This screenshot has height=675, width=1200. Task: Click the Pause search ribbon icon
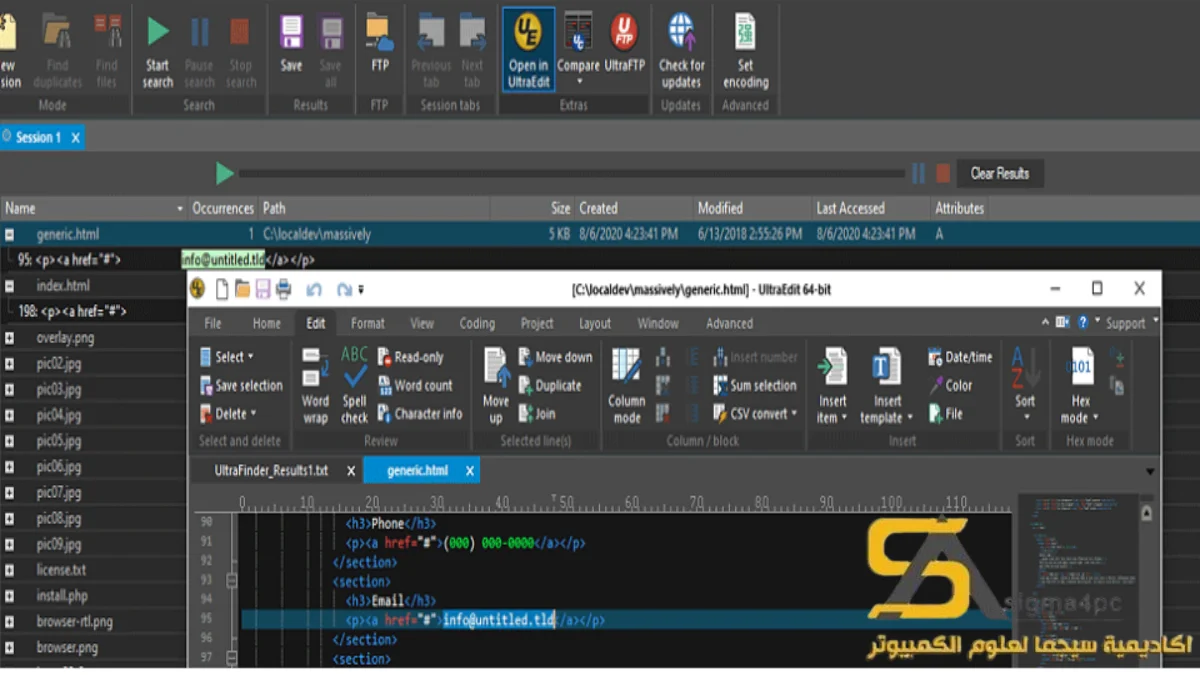pyautogui.click(x=199, y=32)
